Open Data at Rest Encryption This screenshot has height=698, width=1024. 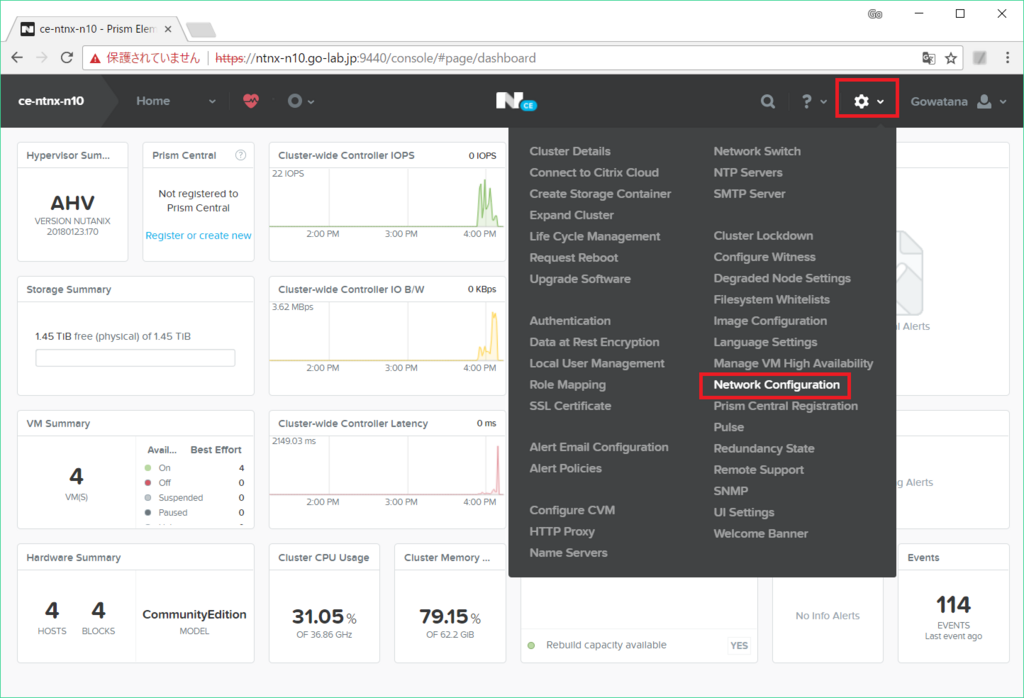click(594, 342)
